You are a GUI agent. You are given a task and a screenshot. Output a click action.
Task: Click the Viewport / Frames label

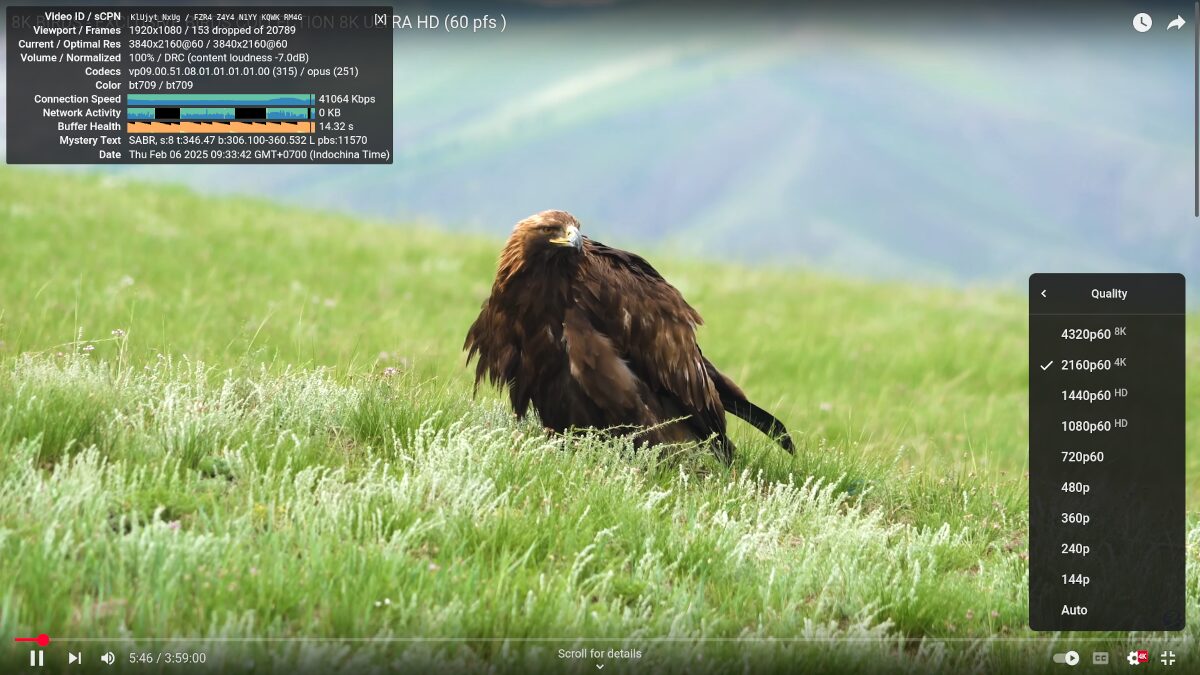click(77, 30)
